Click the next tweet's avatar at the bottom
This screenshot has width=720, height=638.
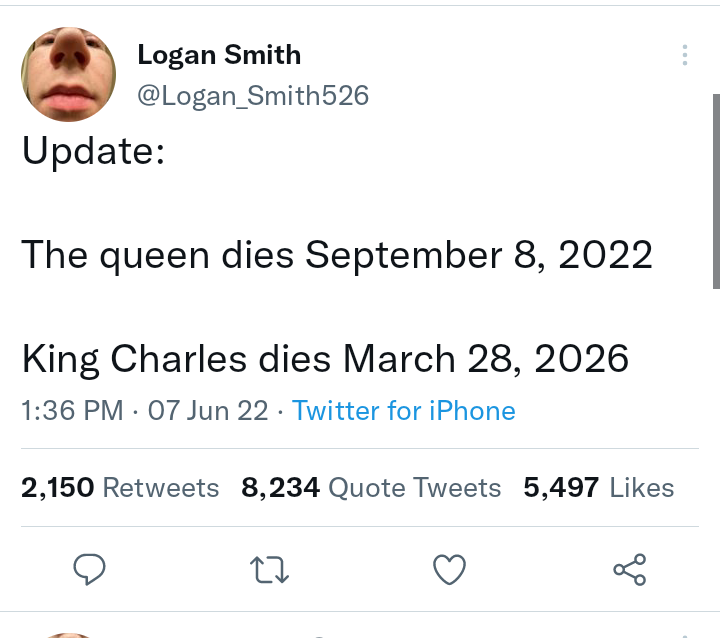68,634
